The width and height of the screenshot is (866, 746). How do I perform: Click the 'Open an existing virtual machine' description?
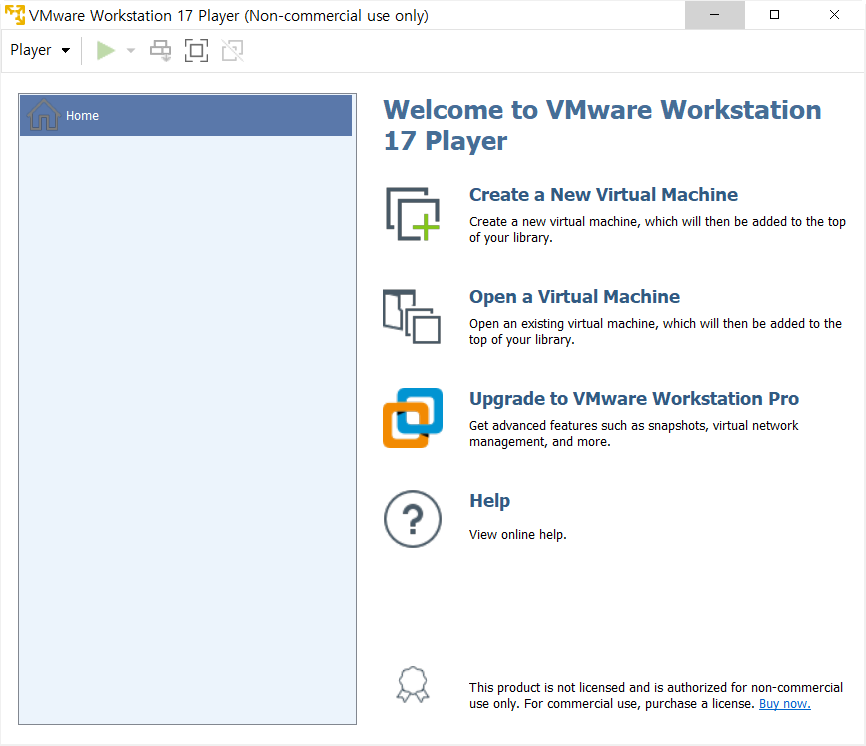(656, 331)
